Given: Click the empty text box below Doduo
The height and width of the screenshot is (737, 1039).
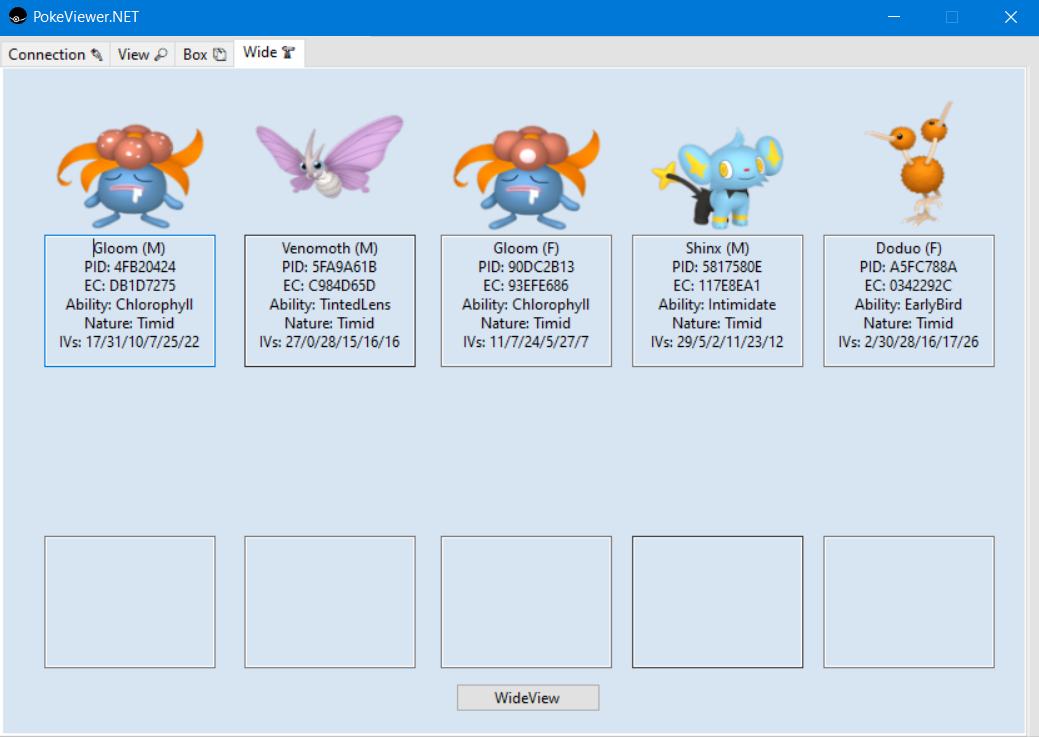Looking at the screenshot, I should (909, 602).
